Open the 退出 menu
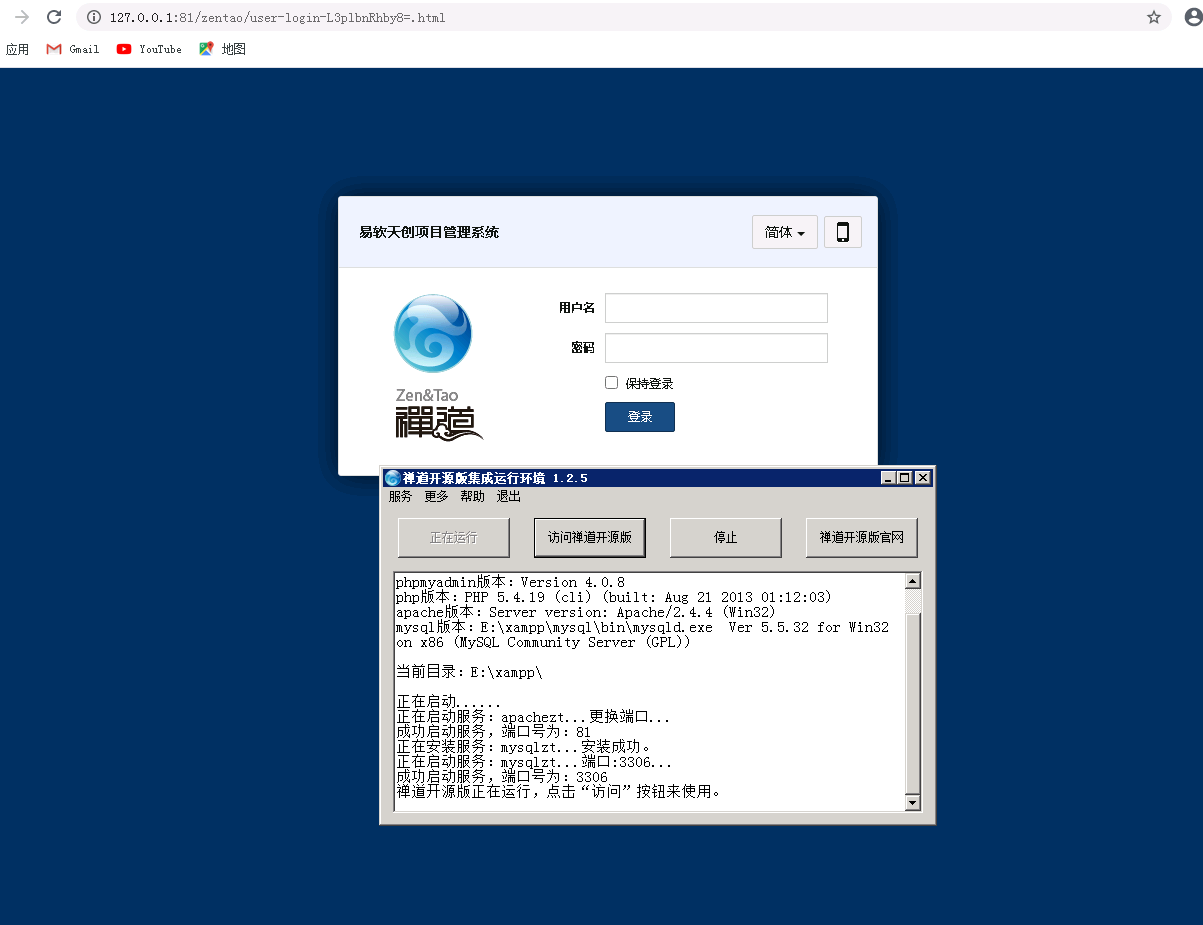Screen dimensions: 1203x925 point(508,496)
